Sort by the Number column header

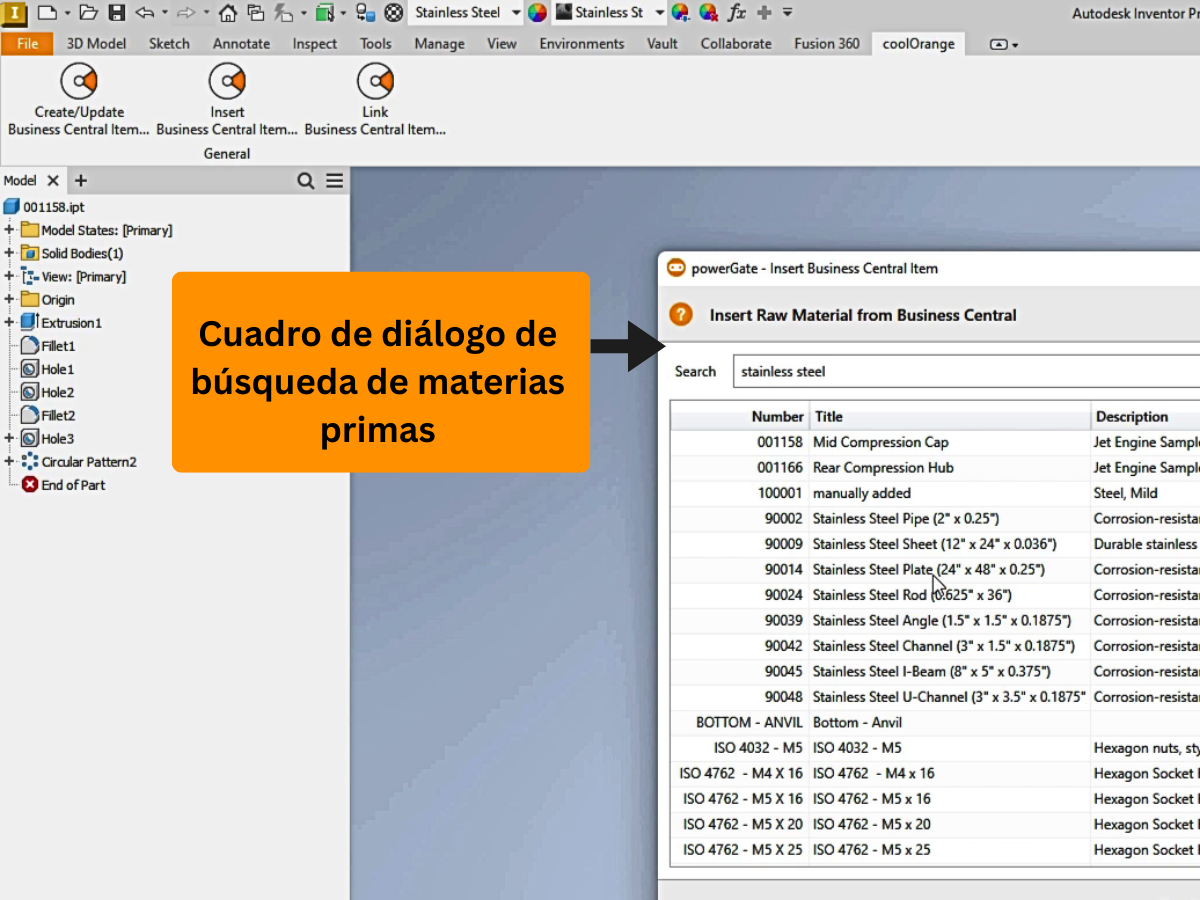point(740,417)
